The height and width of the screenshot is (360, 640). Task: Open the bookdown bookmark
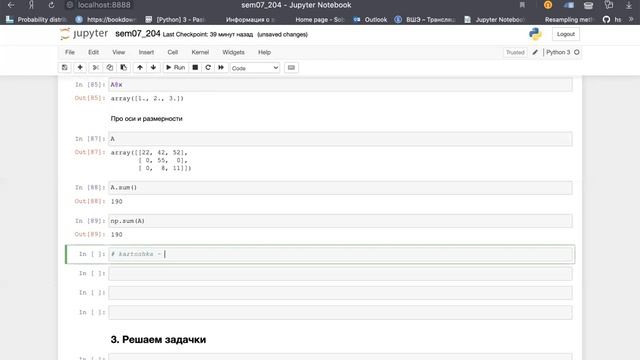106,20
